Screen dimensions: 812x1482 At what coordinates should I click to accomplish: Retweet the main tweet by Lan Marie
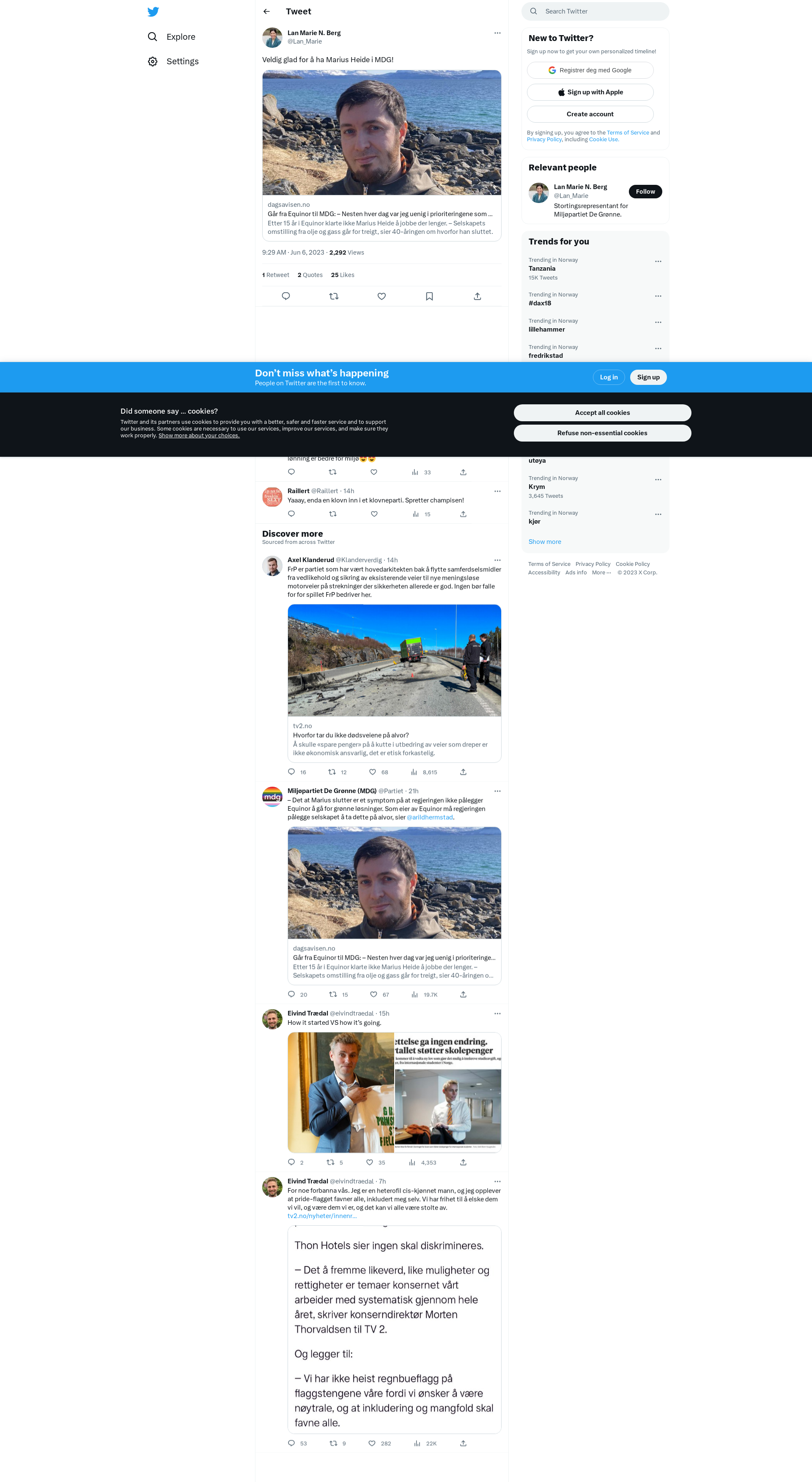click(334, 296)
